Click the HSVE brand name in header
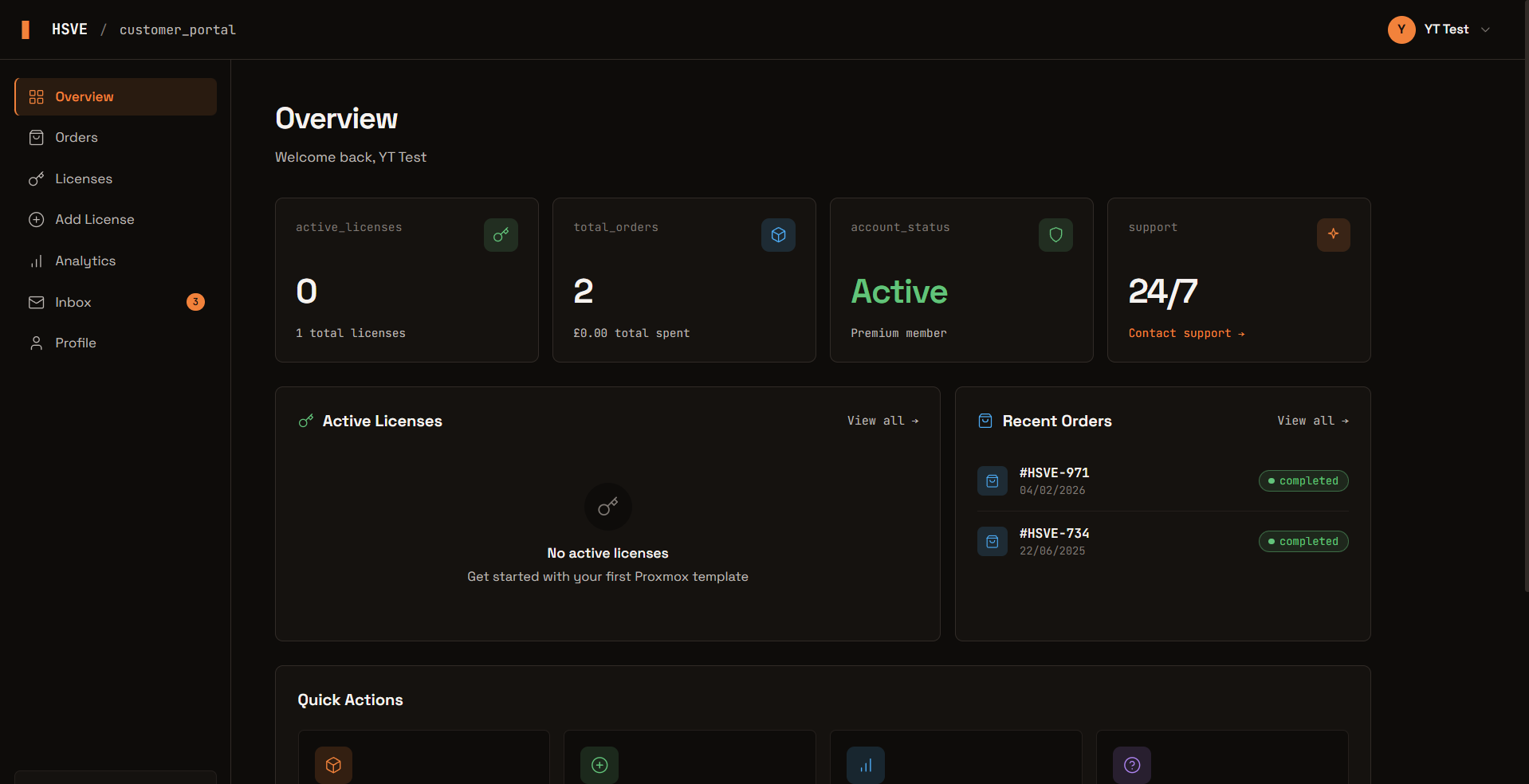1529x784 pixels. coord(69,29)
